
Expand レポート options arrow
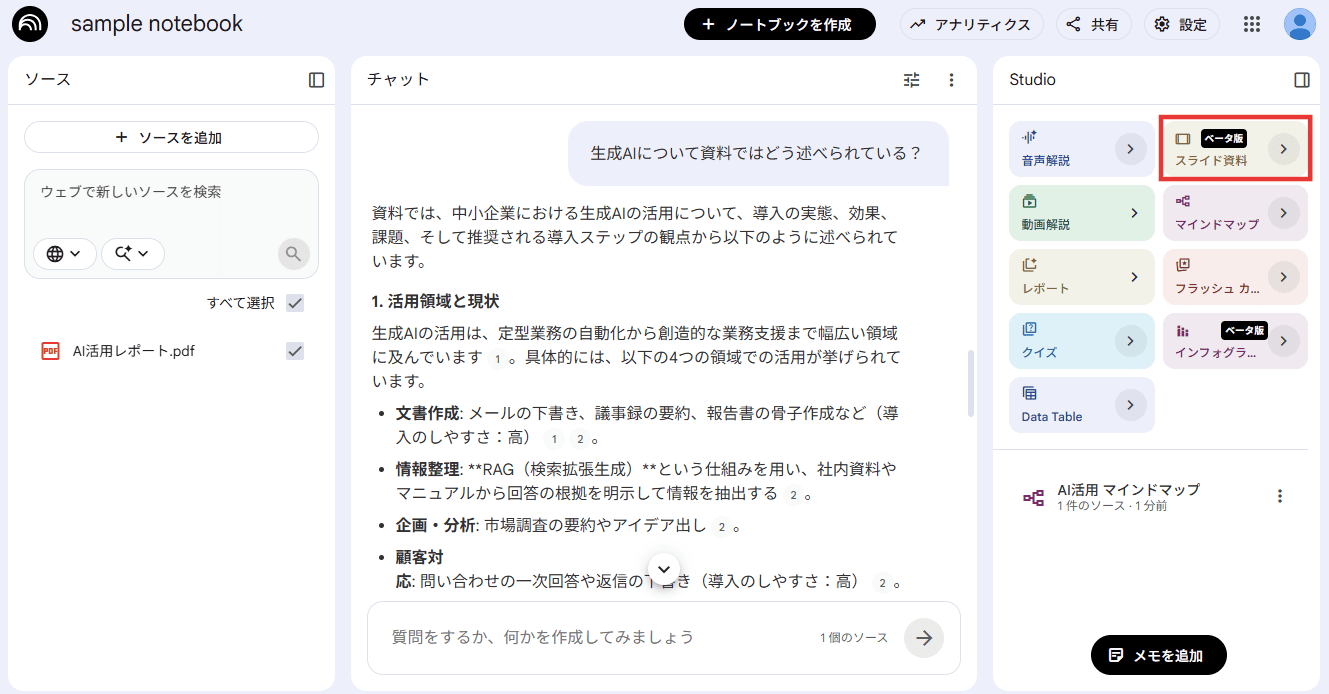tap(1135, 277)
